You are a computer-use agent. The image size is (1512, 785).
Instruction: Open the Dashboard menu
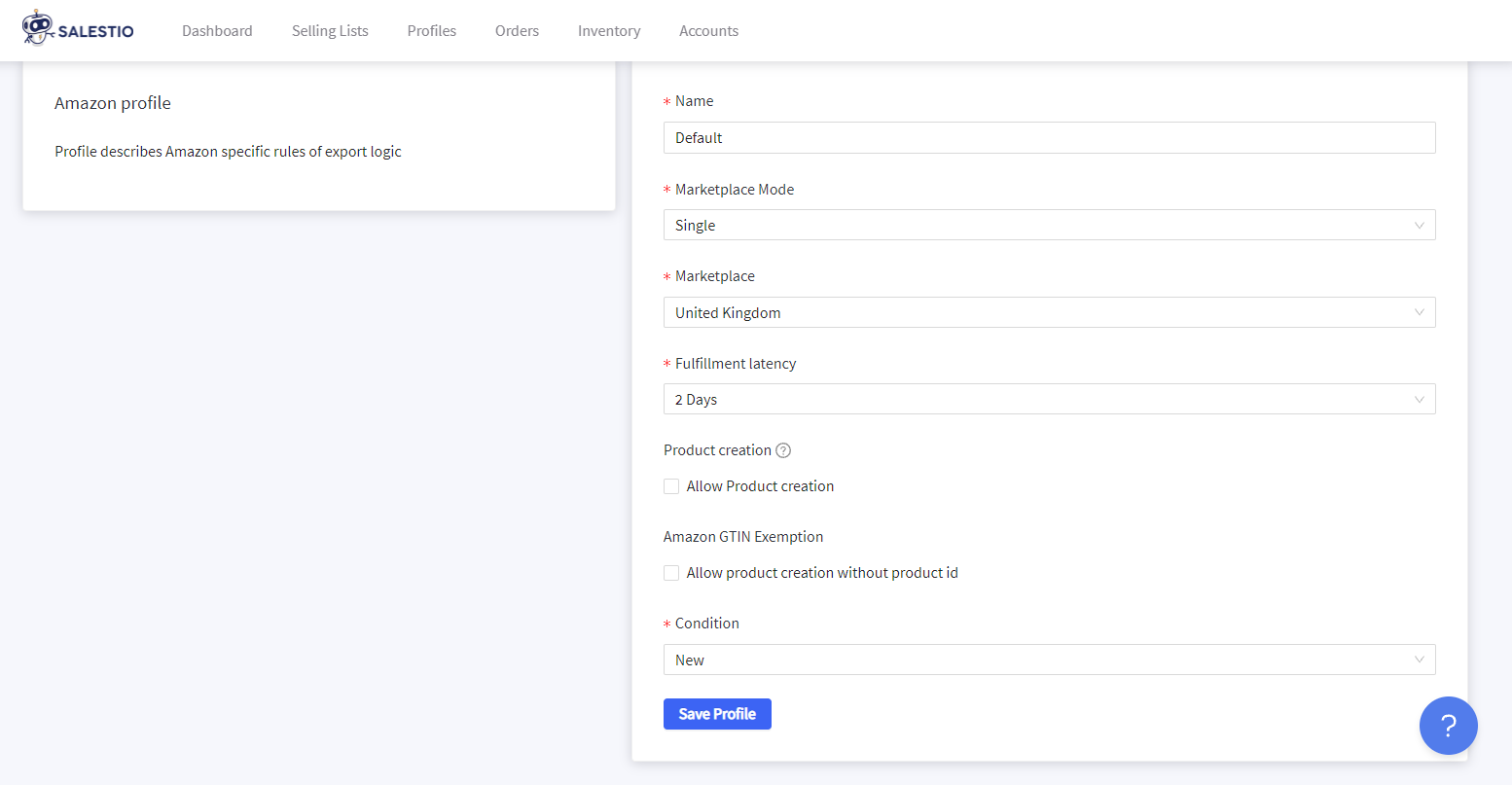pos(217,31)
